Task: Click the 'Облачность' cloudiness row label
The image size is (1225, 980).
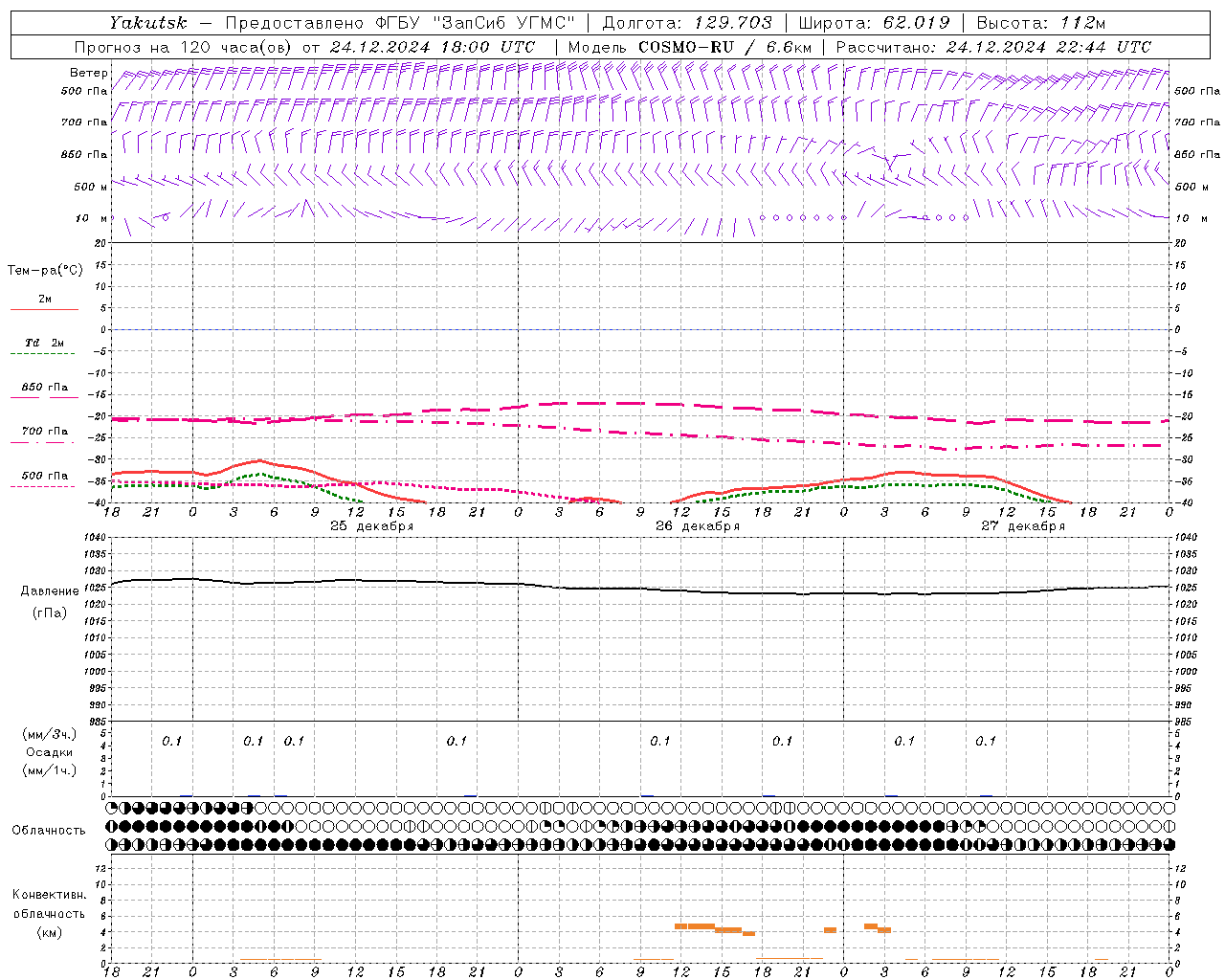Action: point(49,830)
